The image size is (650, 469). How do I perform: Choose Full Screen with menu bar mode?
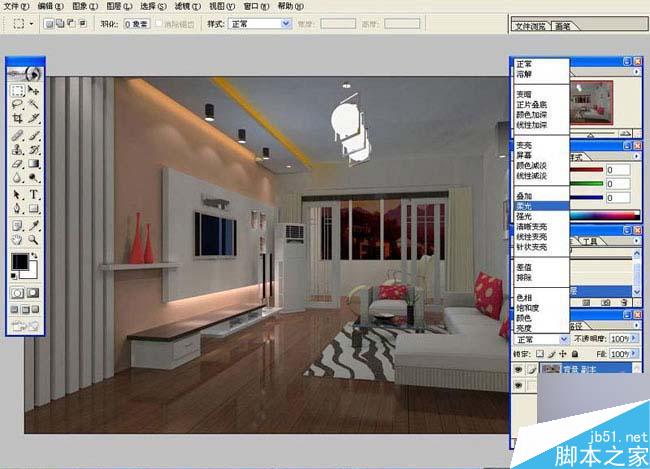[x=25, y=309]
